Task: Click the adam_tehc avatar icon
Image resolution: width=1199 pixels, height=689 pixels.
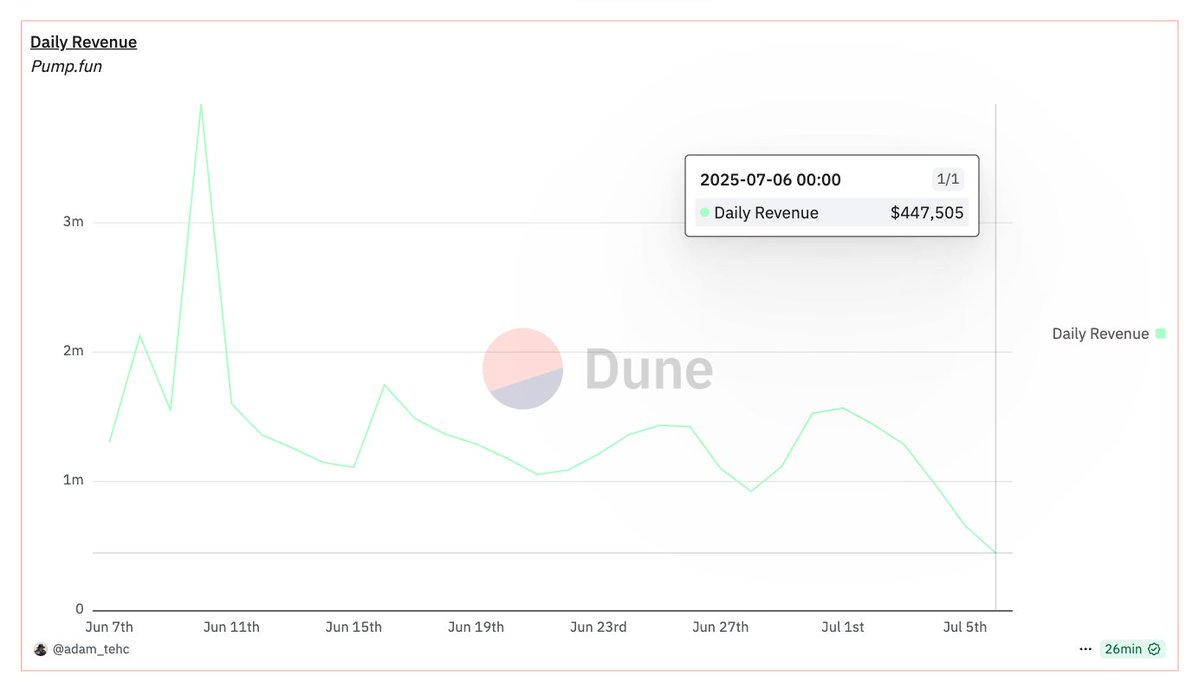Action: [x=41, y=649]
